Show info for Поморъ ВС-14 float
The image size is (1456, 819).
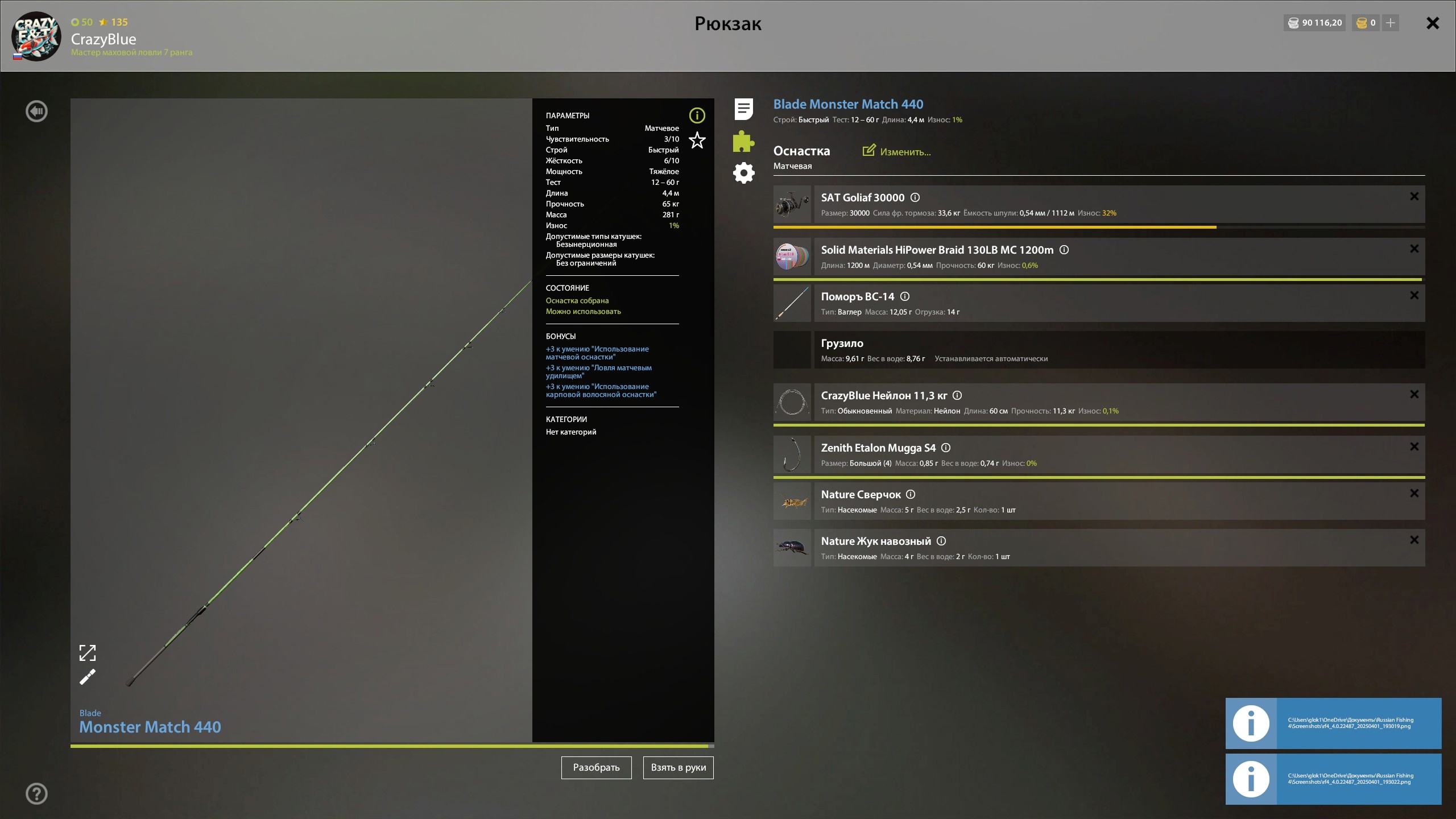point(905,296)
